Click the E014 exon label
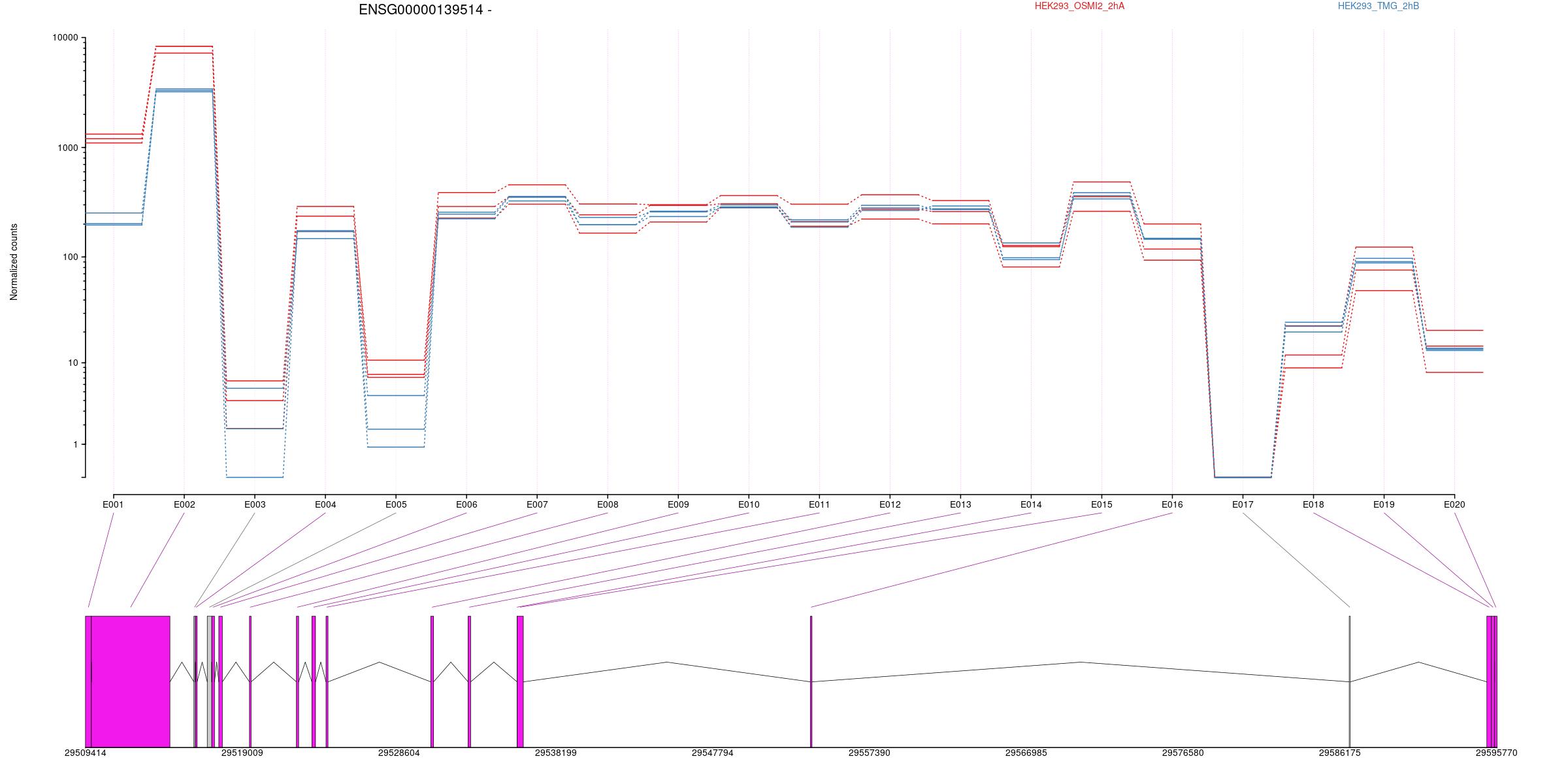This screenshot has height=784, width=1568. 1031,504
